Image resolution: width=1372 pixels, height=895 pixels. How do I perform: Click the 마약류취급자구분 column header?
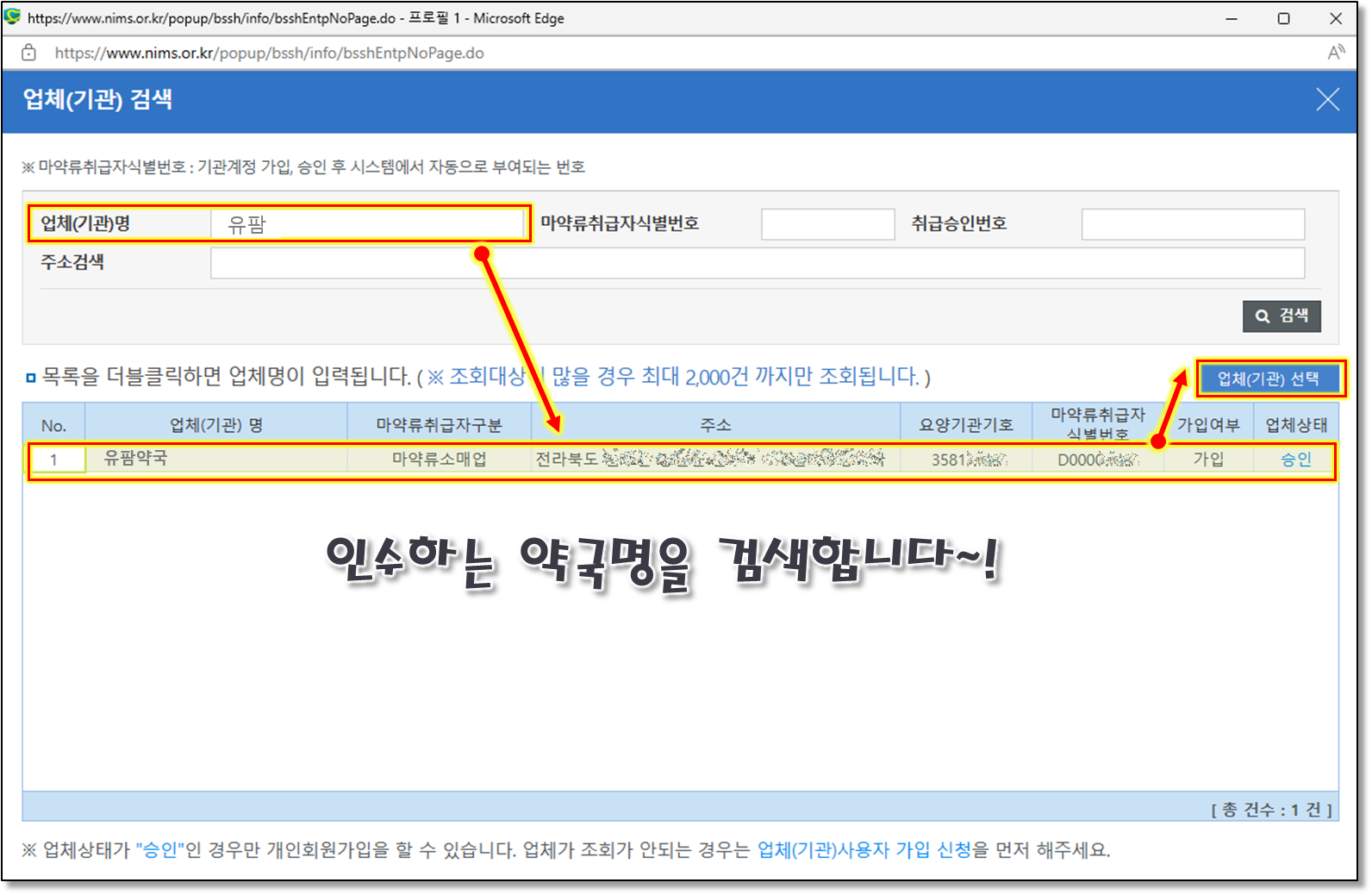point(439,425)
